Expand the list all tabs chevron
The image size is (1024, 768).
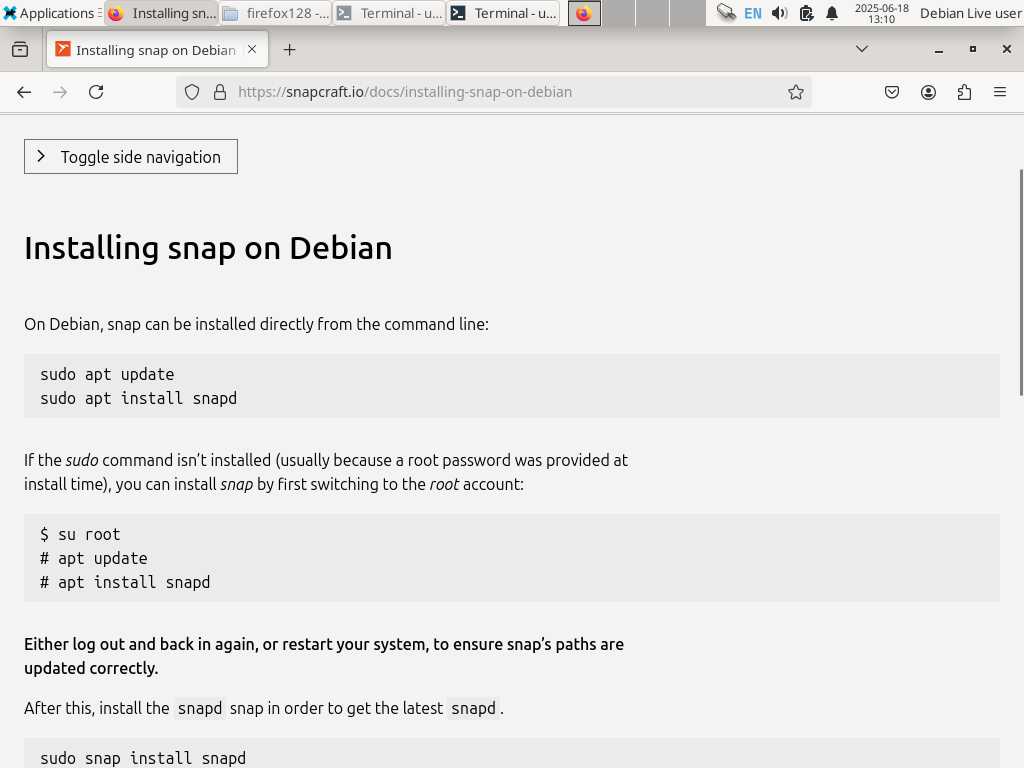point(862,49)
